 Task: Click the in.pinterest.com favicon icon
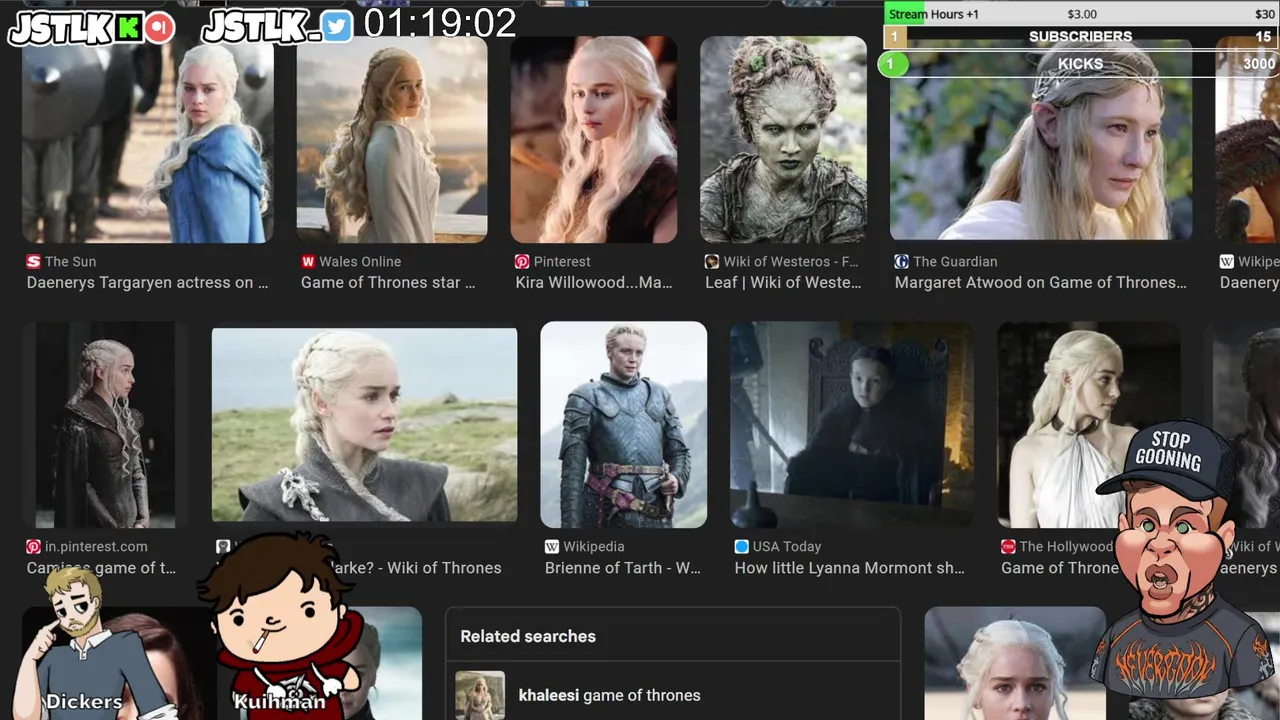point(34,547)
